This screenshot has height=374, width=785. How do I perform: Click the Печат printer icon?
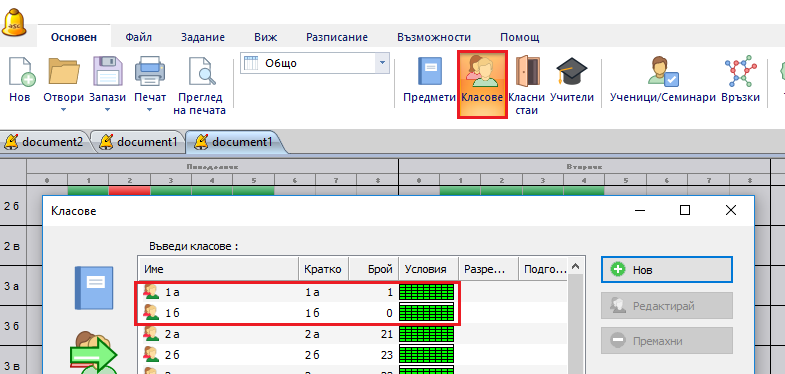coord(150,72)
